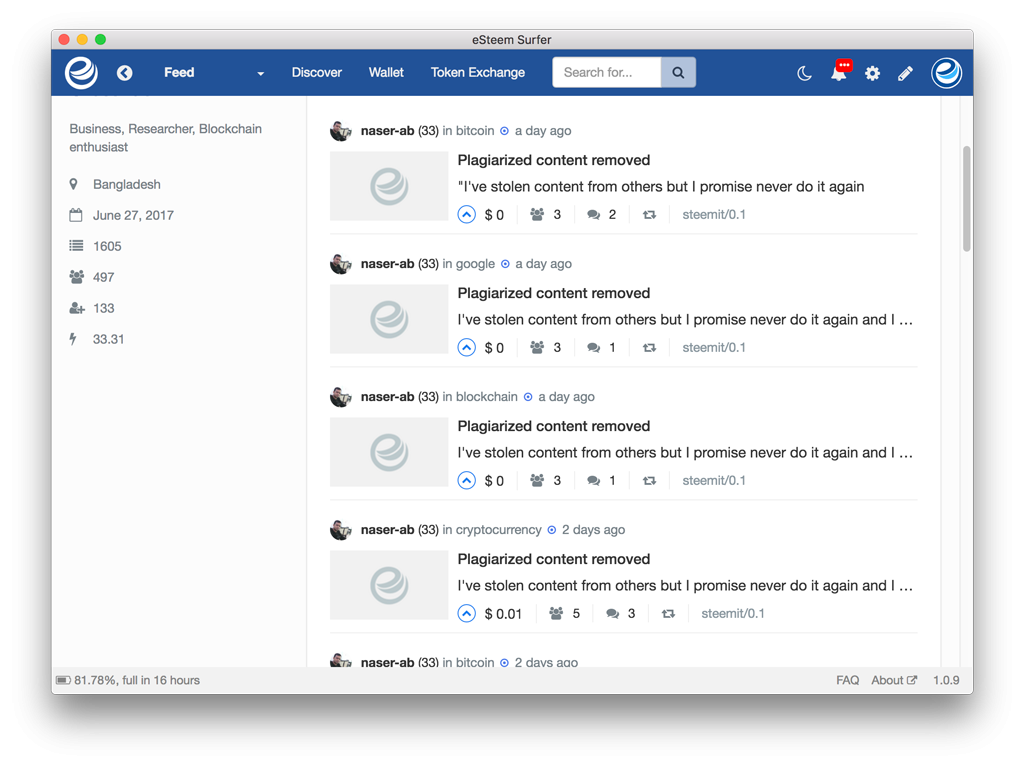Image resolution: width=1024 pixels, height=767 pixels.
Task: Upvote the google post
Action: pos(466,348)
